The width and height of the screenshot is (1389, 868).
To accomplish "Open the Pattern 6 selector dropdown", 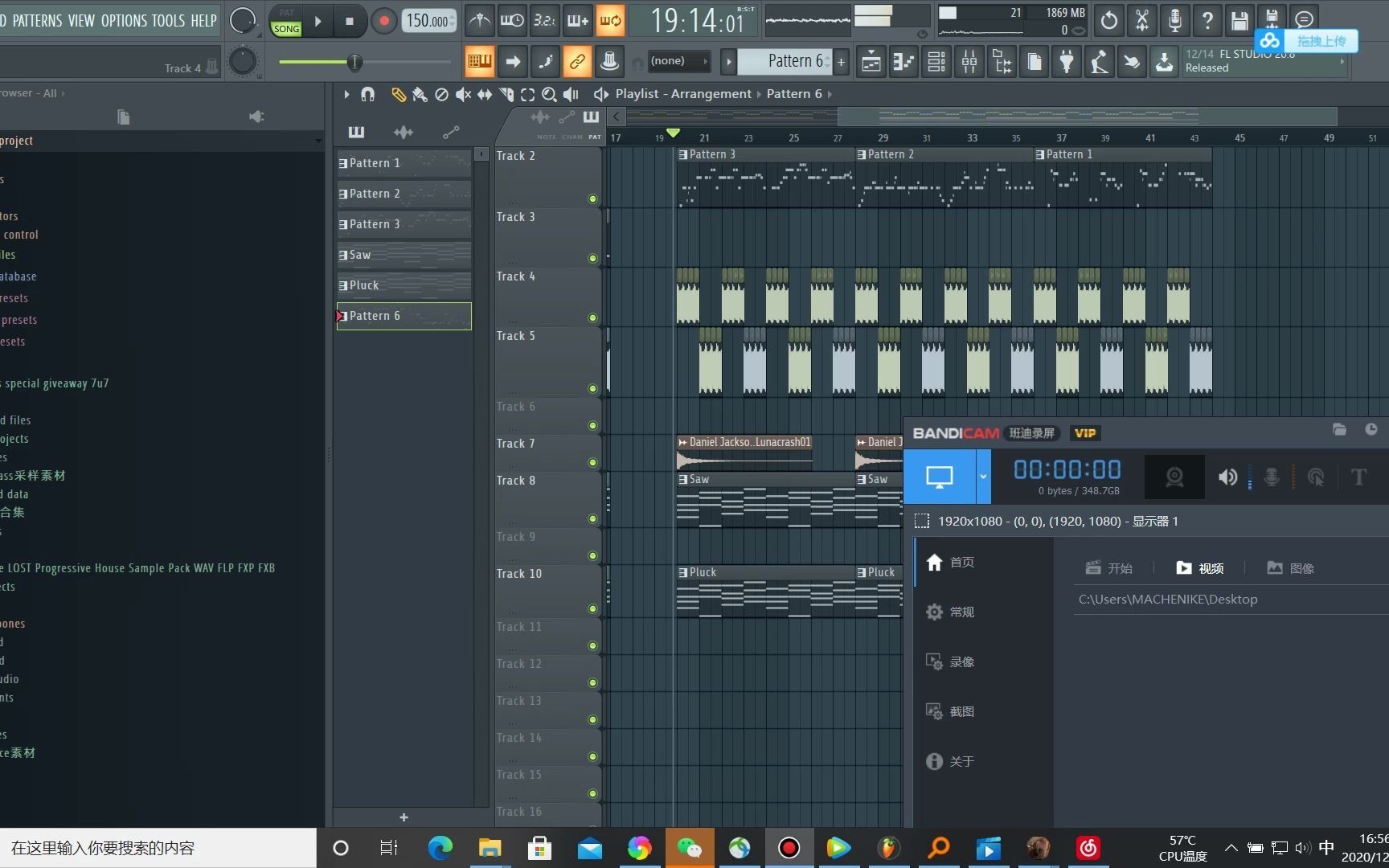I will (785, 61).
